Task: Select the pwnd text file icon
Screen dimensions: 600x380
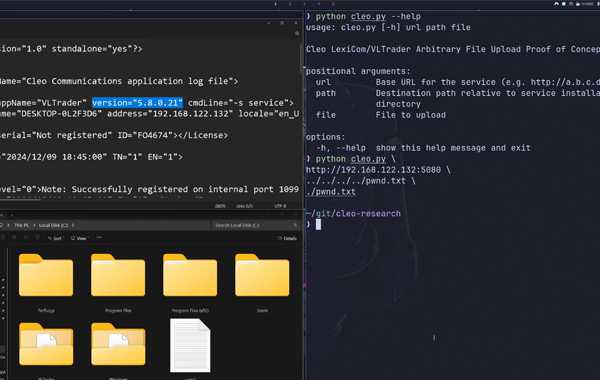Action: tap(190, 345)
